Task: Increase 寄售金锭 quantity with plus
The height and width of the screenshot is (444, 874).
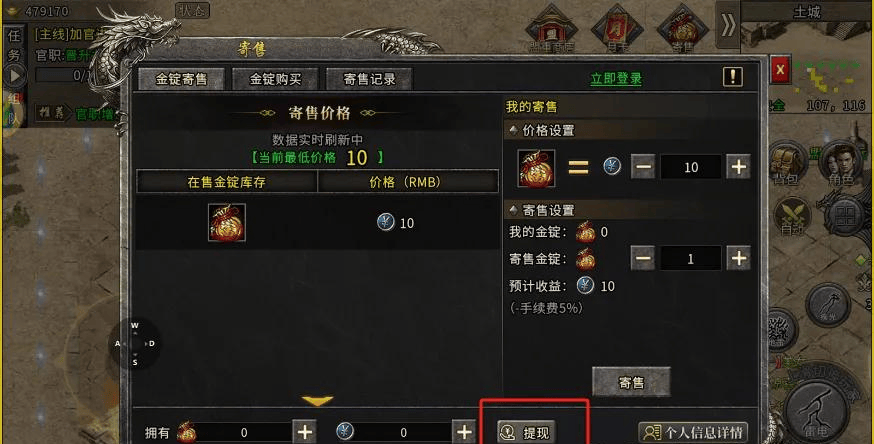Action: (739, 258)
